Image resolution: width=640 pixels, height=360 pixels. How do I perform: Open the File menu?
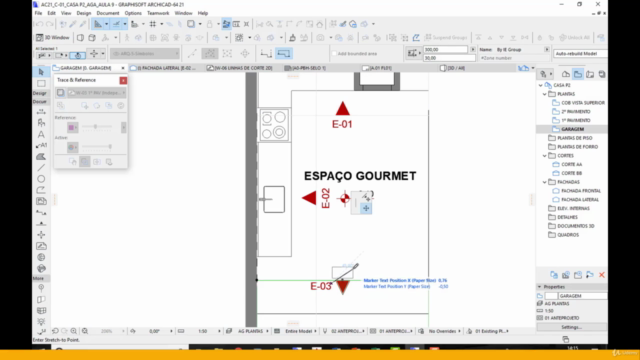pos(38,13)
